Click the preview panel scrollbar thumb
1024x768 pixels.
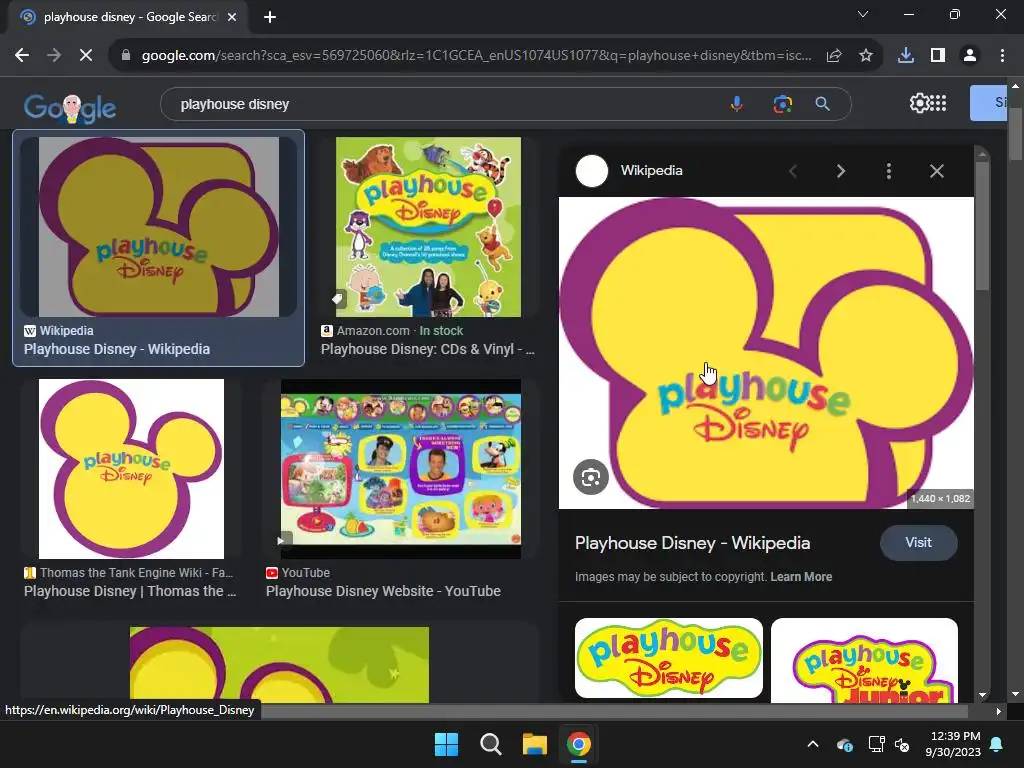(982, 225)
